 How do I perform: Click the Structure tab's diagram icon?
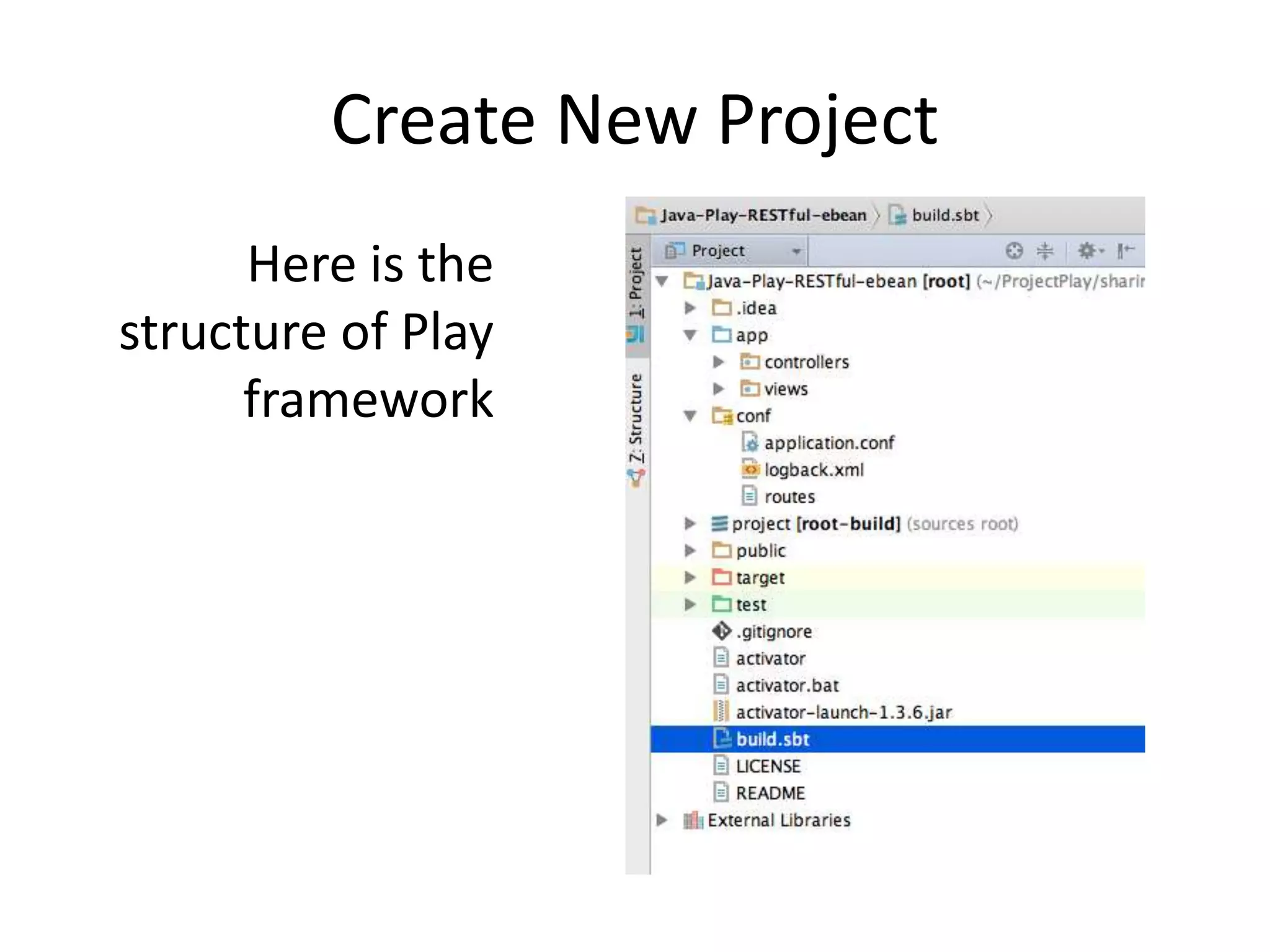point(636,478)
